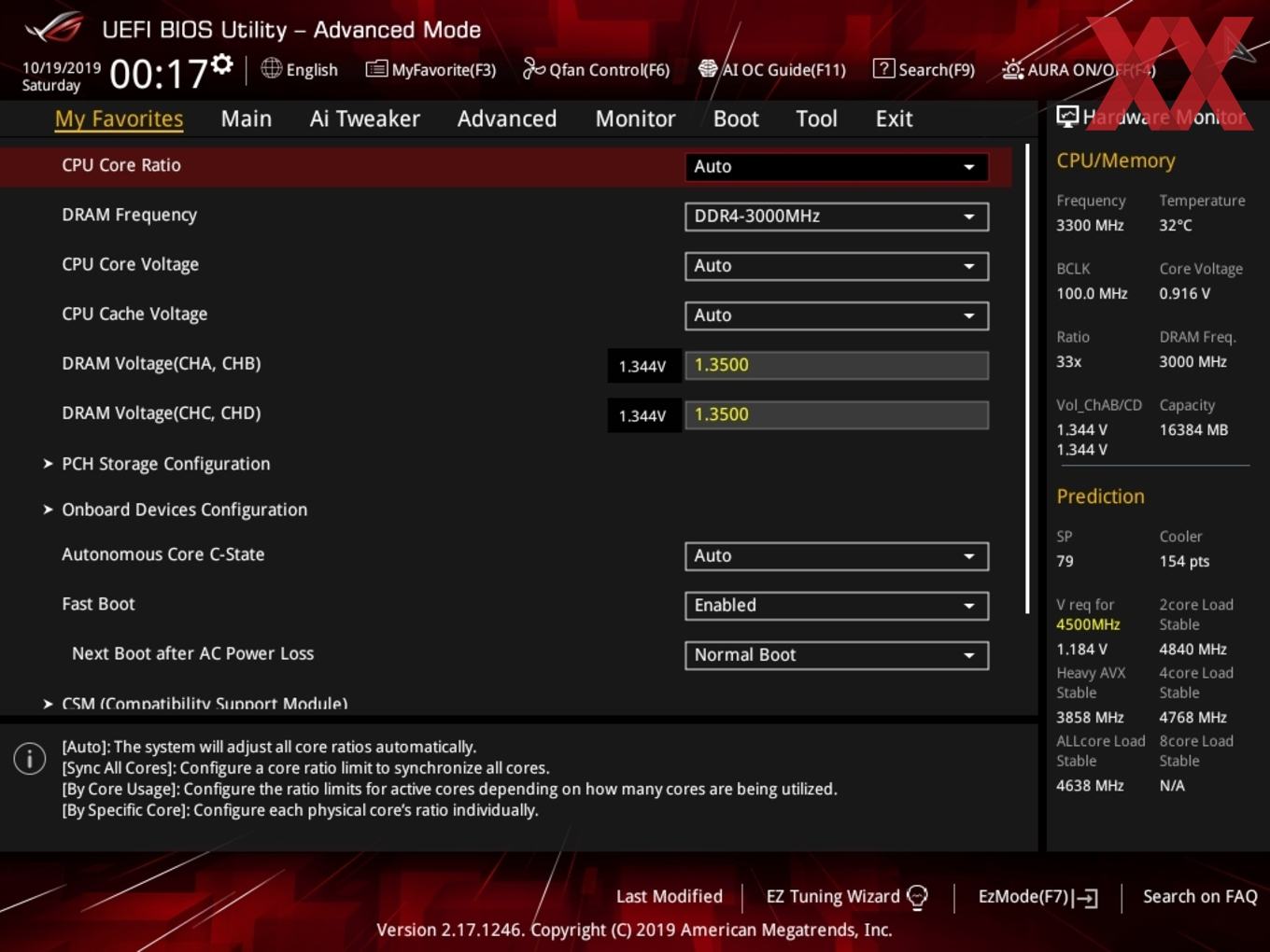1270x952 pixels.
Task: Click the 3300 MHz frequency value
Action: point(1090,225)
